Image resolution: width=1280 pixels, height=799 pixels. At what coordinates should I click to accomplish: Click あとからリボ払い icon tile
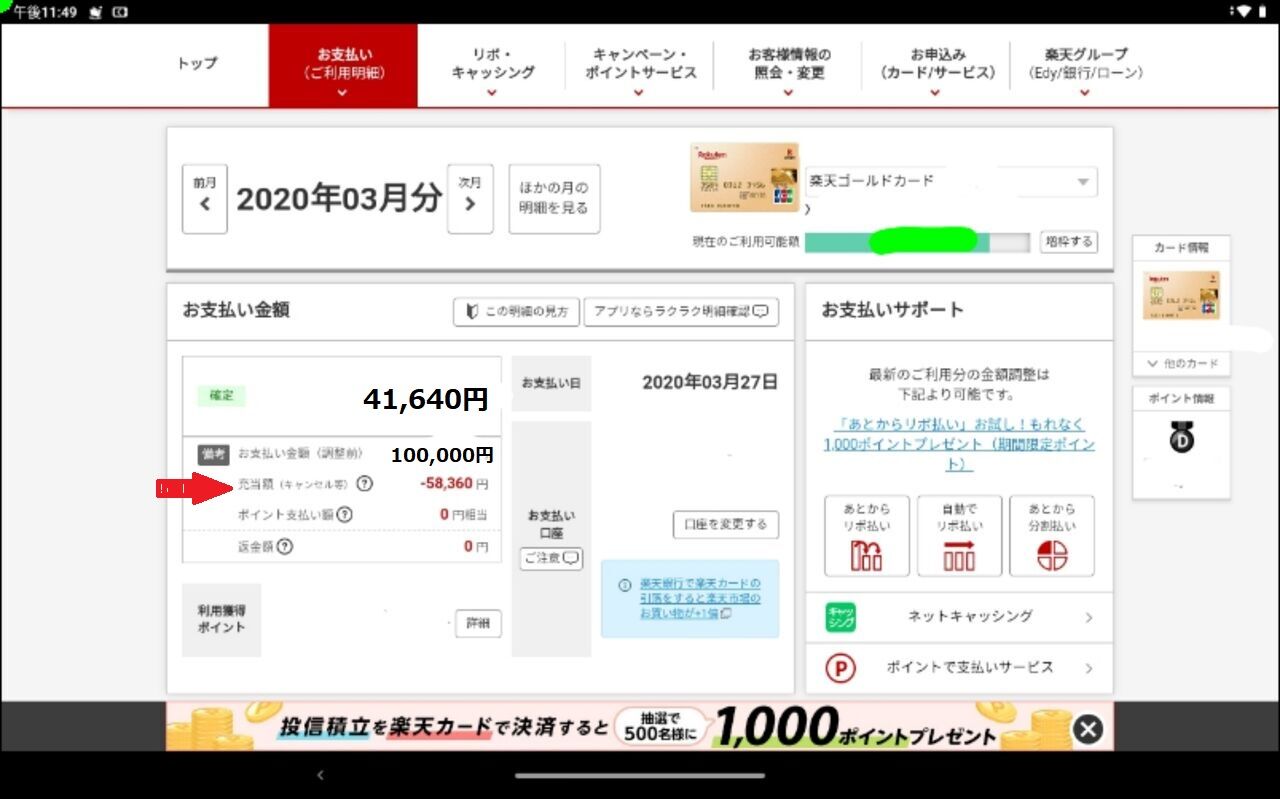point(866,536)
